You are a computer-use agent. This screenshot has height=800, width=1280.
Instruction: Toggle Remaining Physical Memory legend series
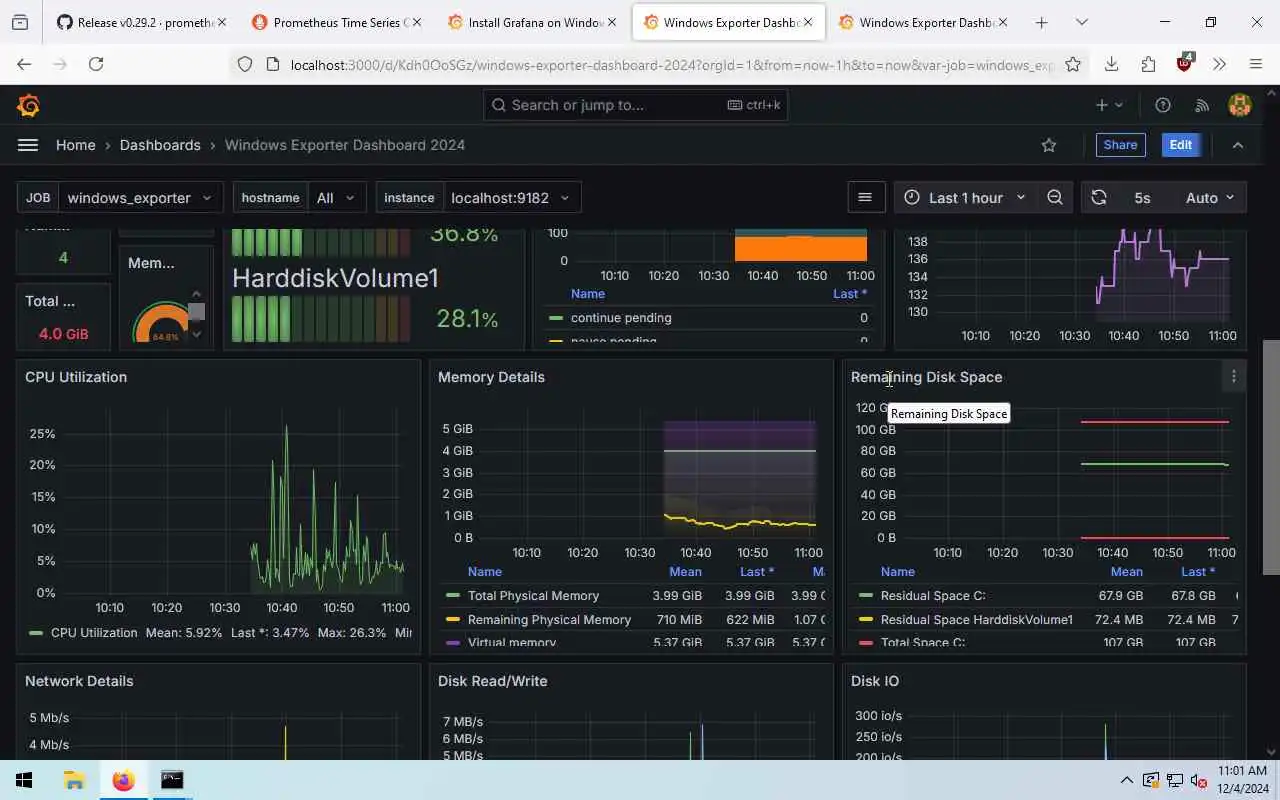549,620
